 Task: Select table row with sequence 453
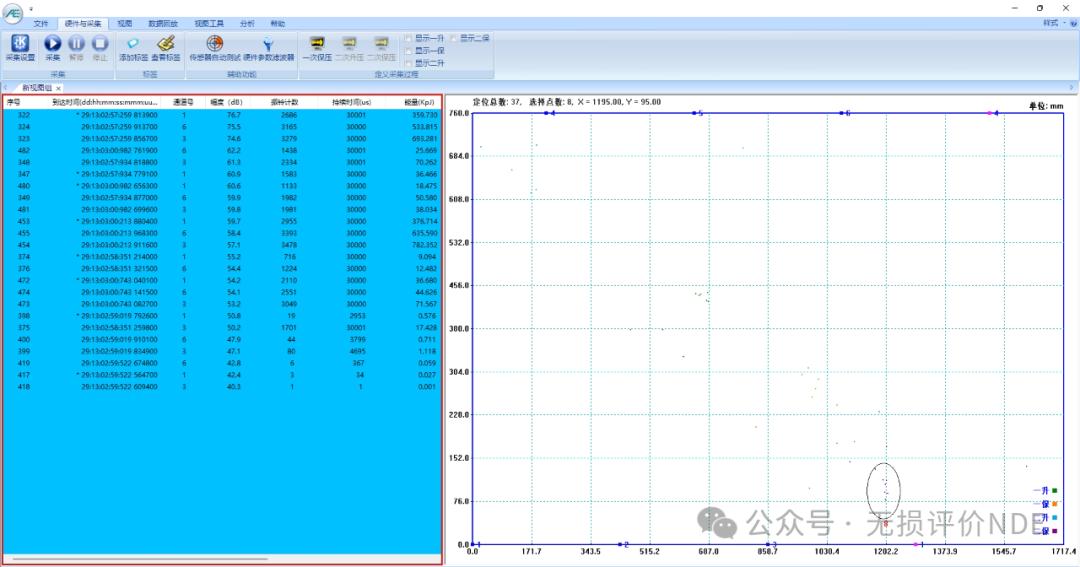222,221
